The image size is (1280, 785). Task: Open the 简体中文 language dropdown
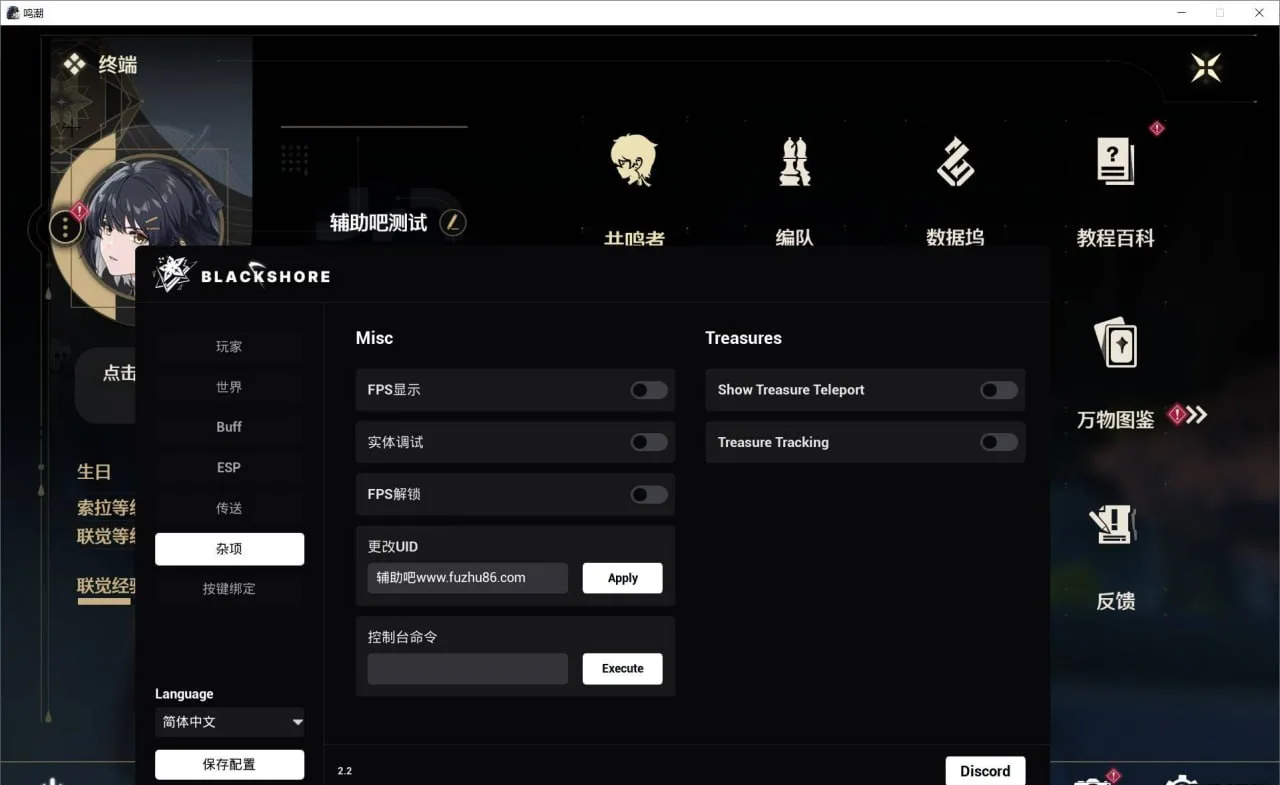230,721
